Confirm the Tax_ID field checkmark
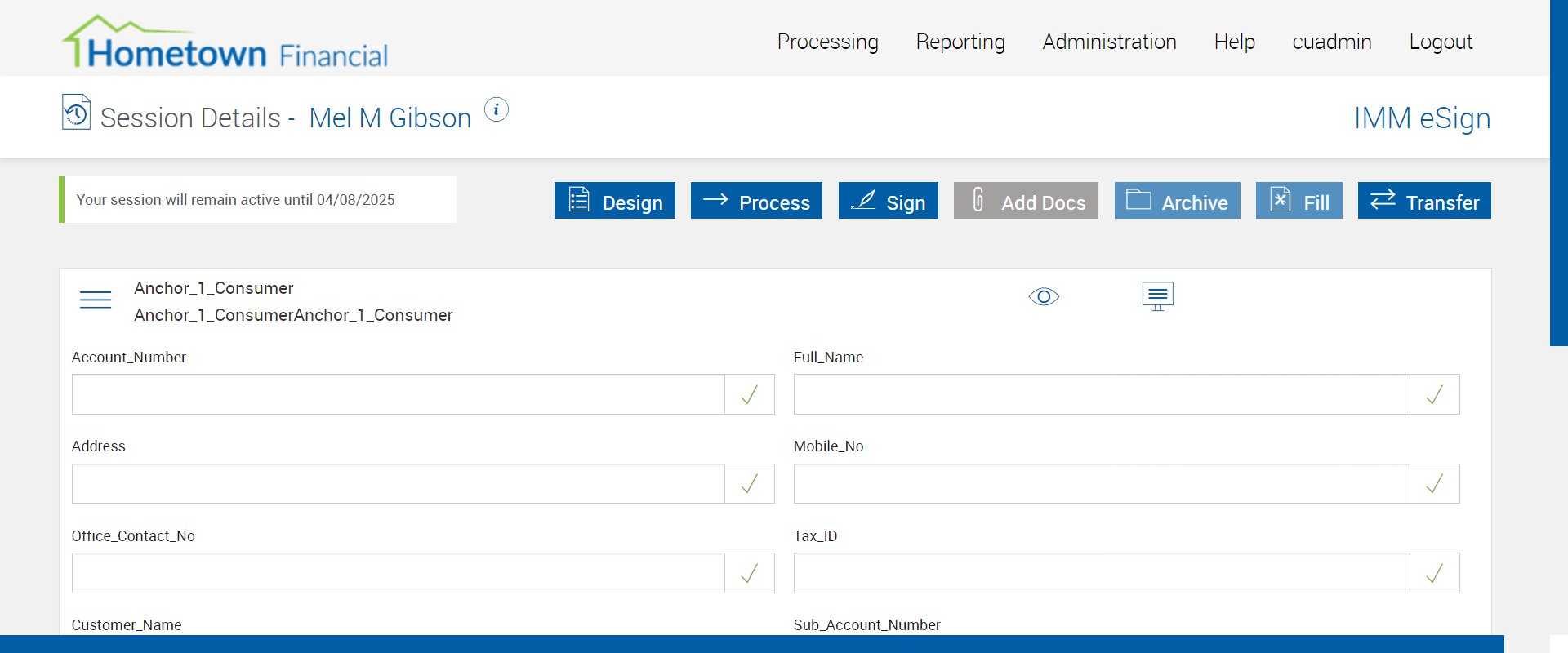 pyautogui.click(x=1435, y=573)
